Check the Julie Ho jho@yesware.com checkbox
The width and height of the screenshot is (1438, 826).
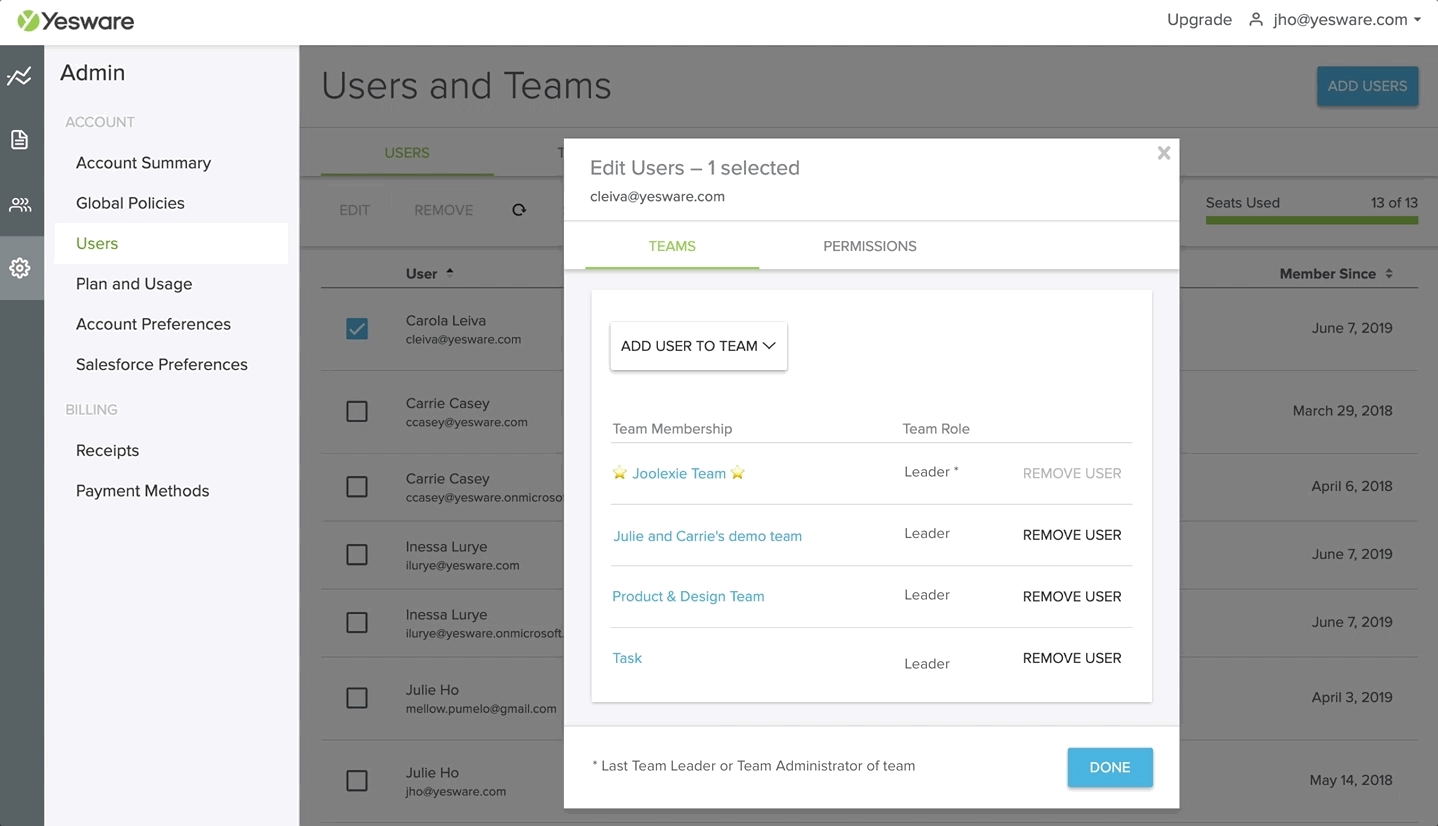coord(357,780)
